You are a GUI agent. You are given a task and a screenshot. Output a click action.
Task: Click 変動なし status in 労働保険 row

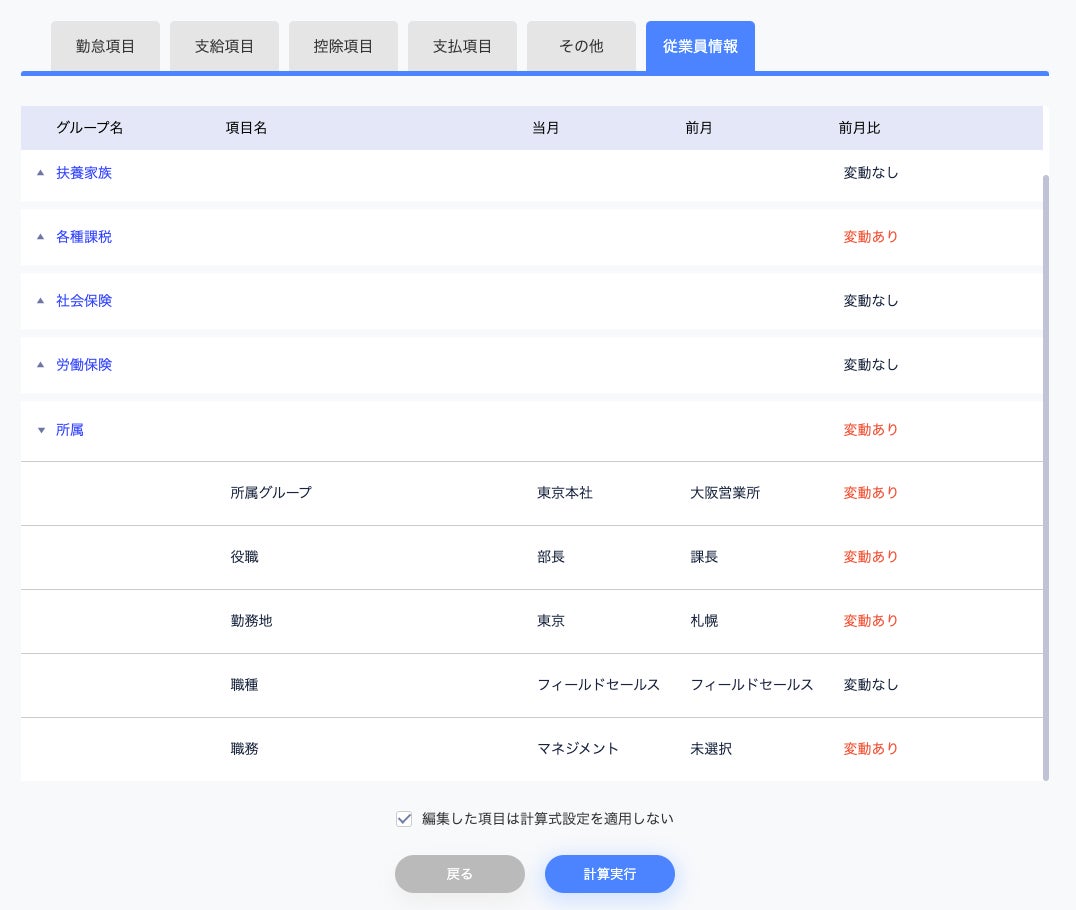871,364
